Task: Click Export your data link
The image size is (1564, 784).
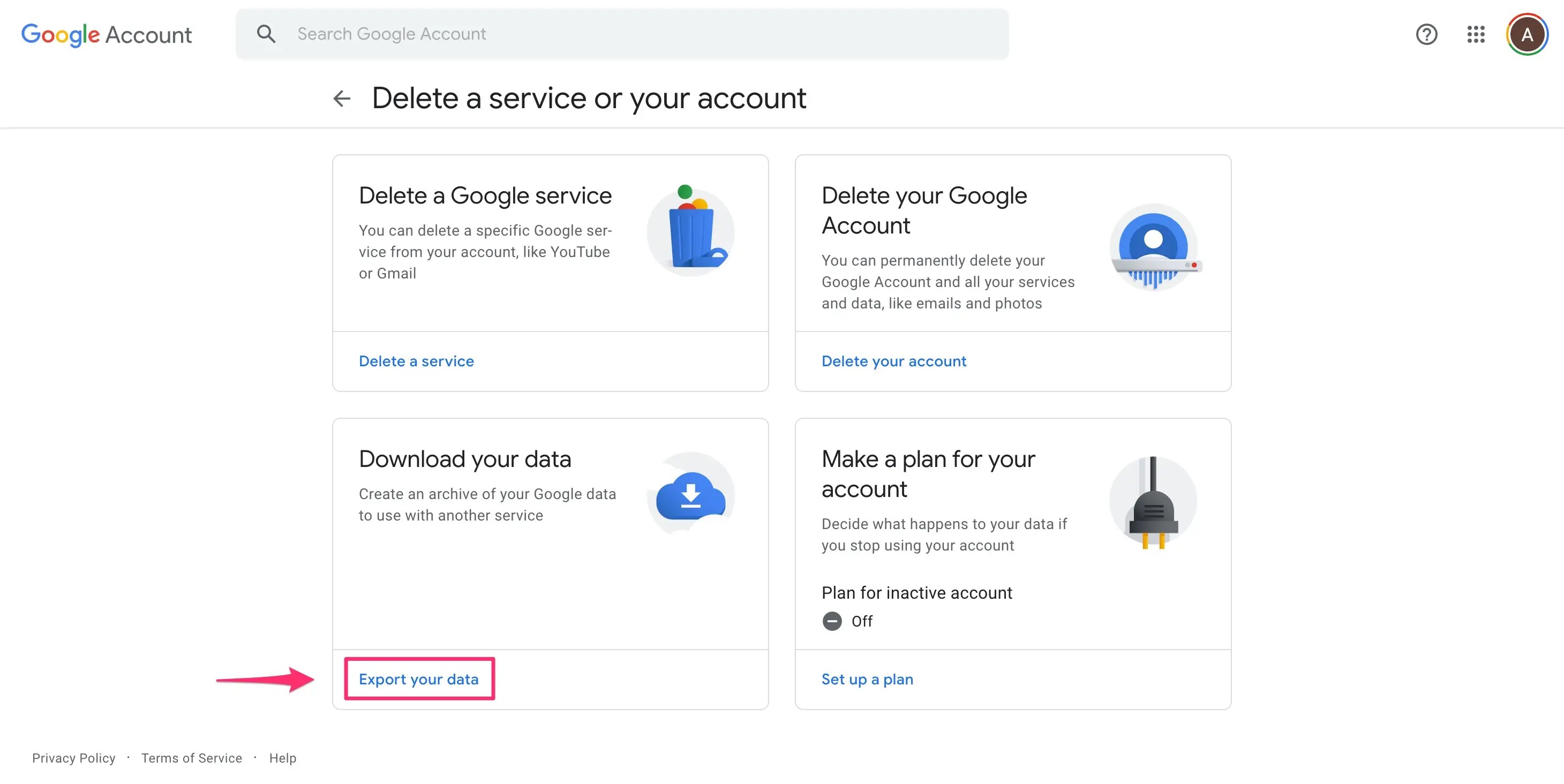Action: (418, 679)
